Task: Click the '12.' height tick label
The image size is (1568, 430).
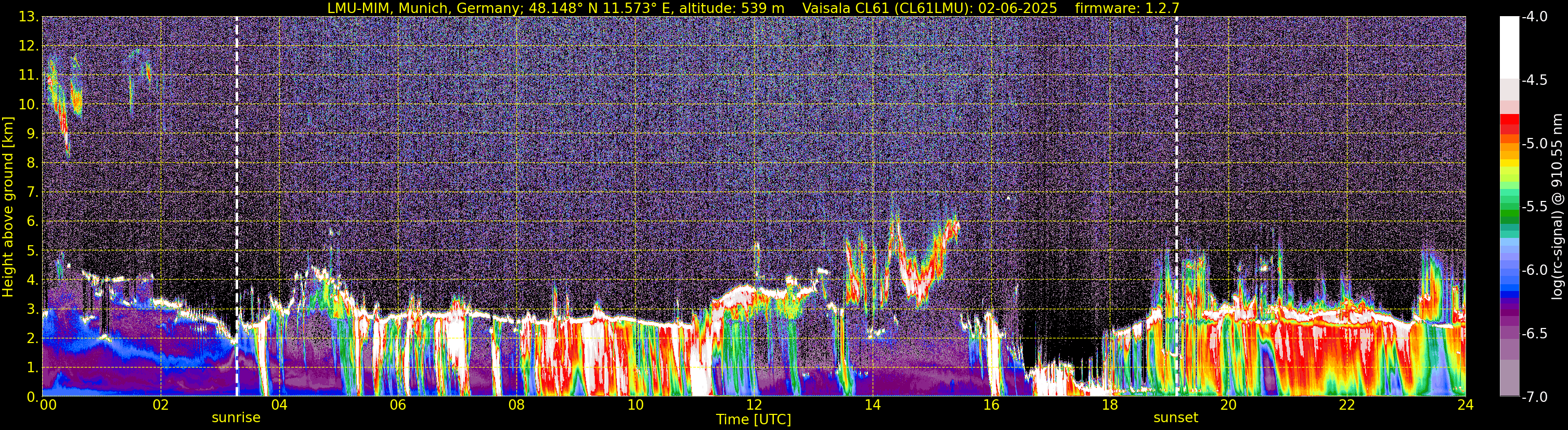Action: click(28, 46)
